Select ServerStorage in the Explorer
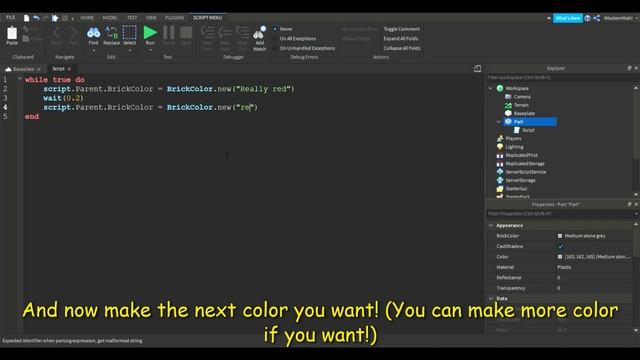Viewport: 640px width, 360px height. [520, 180]
